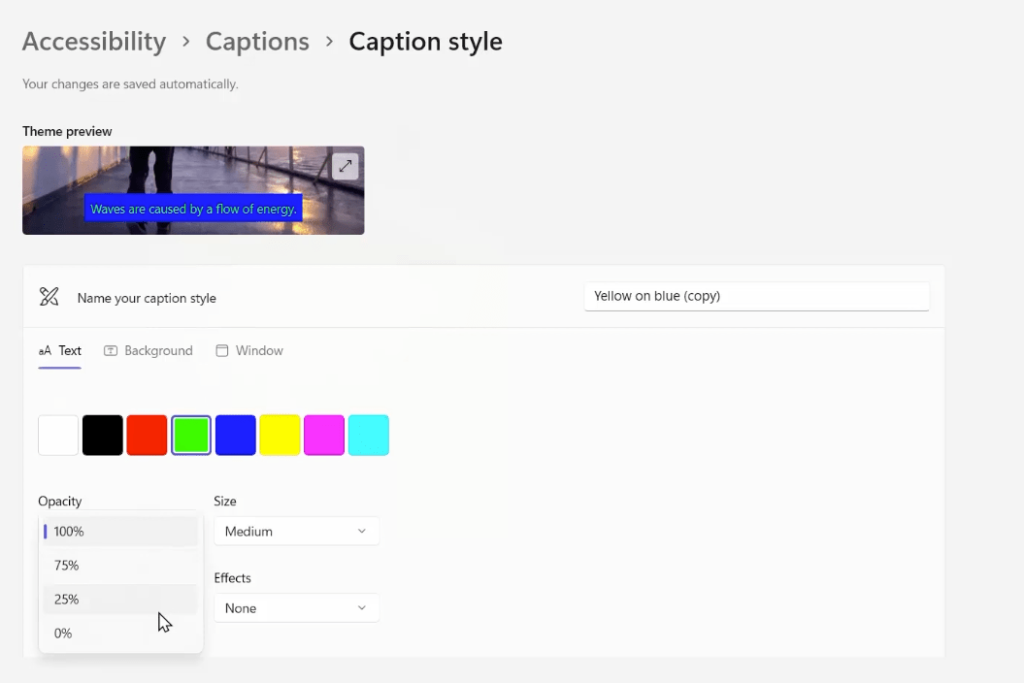Click the window icon on the Window tab
The width and height of the screenshot is (1024, 683).
[x=221, y=351]
